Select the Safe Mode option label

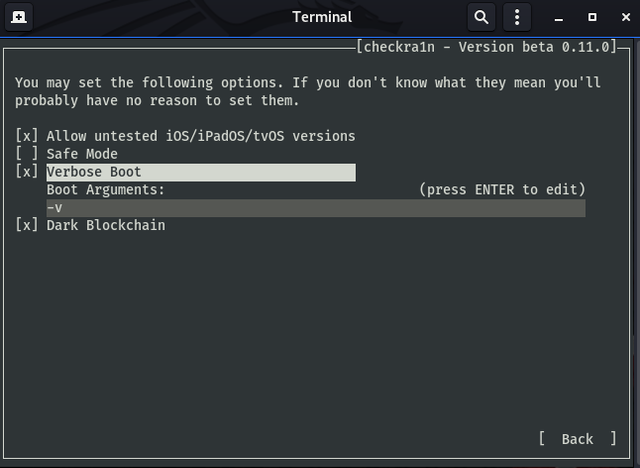[82, 154]
